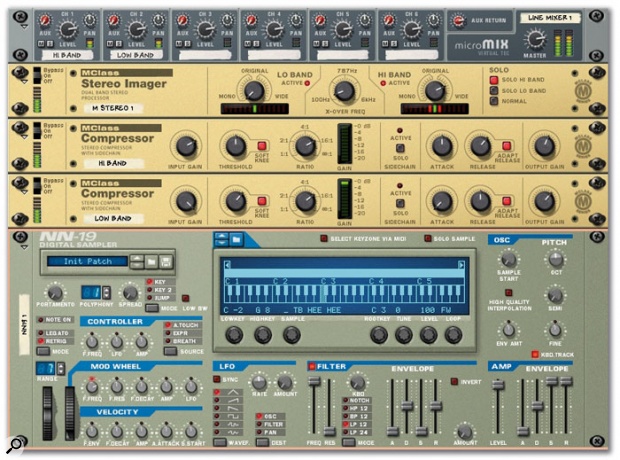Click the Polyphony spin arrows

(x=106, y=293)
